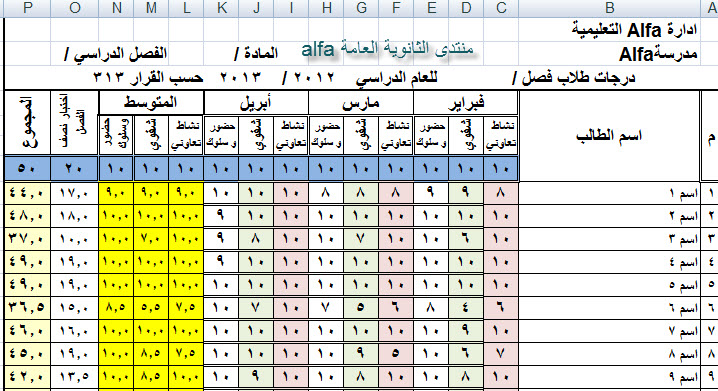Screen dimensions: 718x391
Task: Select column P header
Action: tap(27, 8)
